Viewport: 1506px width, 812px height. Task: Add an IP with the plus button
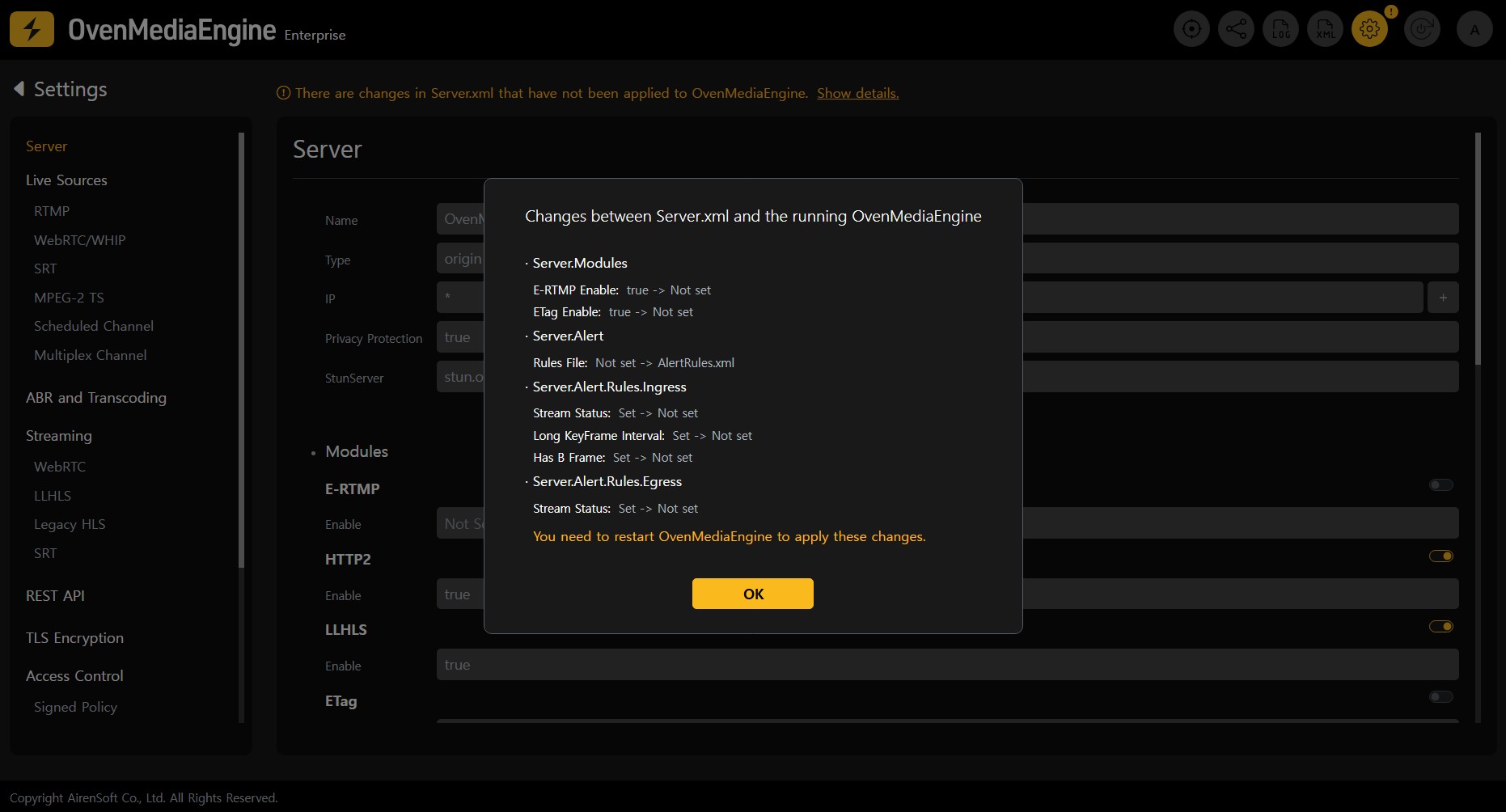pyautogui.click(x=1443, y=298)
